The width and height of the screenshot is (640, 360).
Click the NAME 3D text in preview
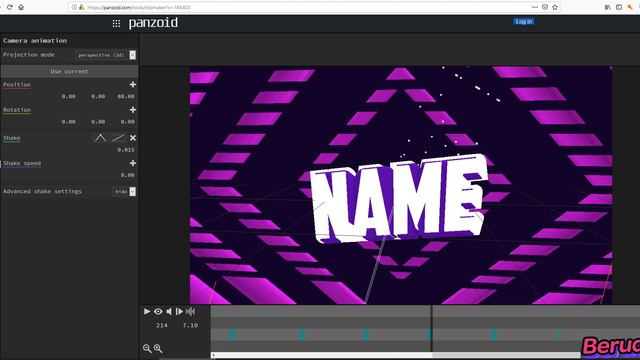[x=399, y=199]
